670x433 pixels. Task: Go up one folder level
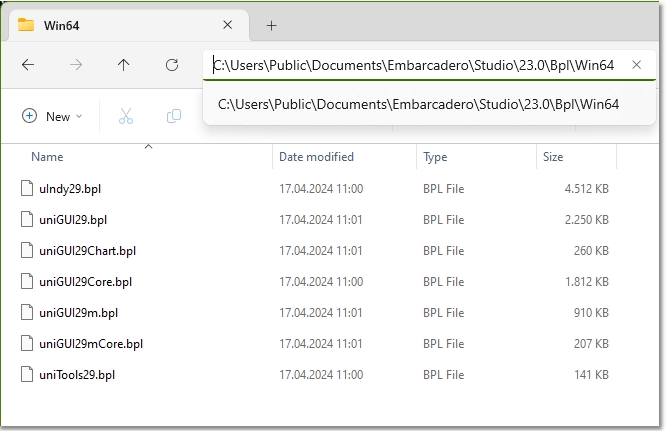(124, 65)
